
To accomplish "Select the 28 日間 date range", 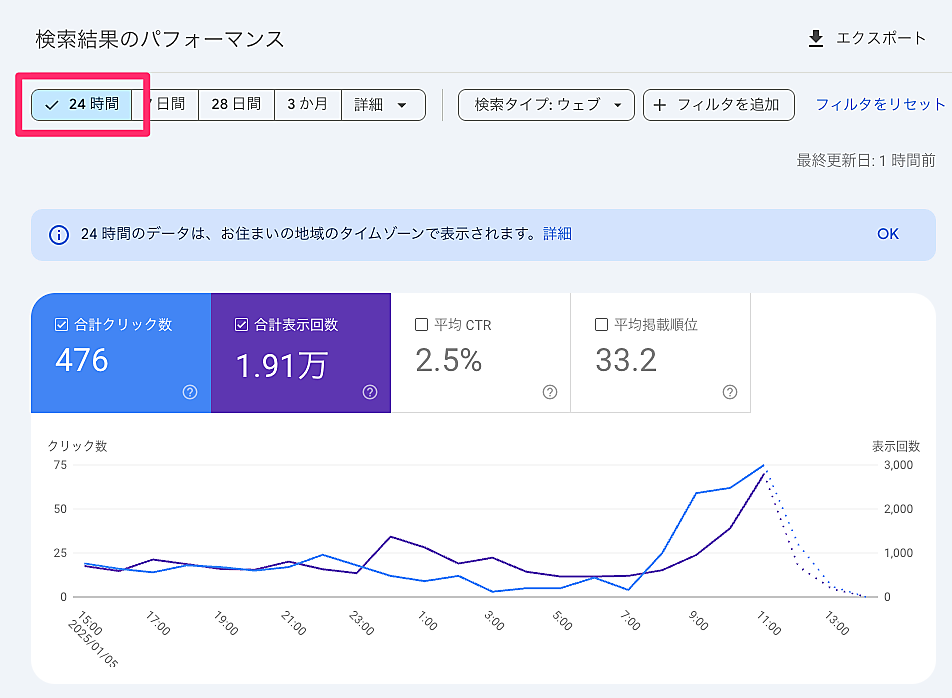I will 236,105.
